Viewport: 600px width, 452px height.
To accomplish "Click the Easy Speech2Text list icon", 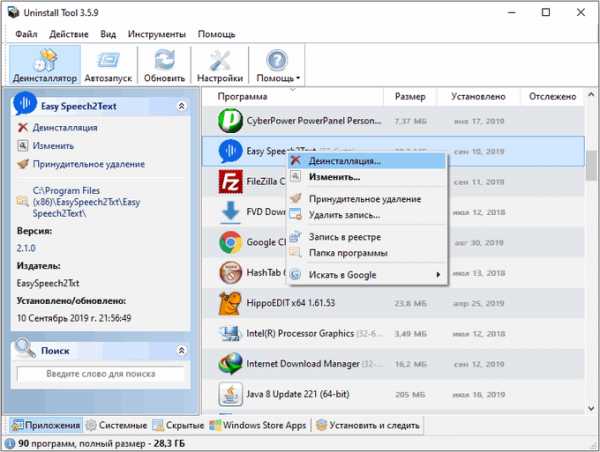I will pos(230,151).
